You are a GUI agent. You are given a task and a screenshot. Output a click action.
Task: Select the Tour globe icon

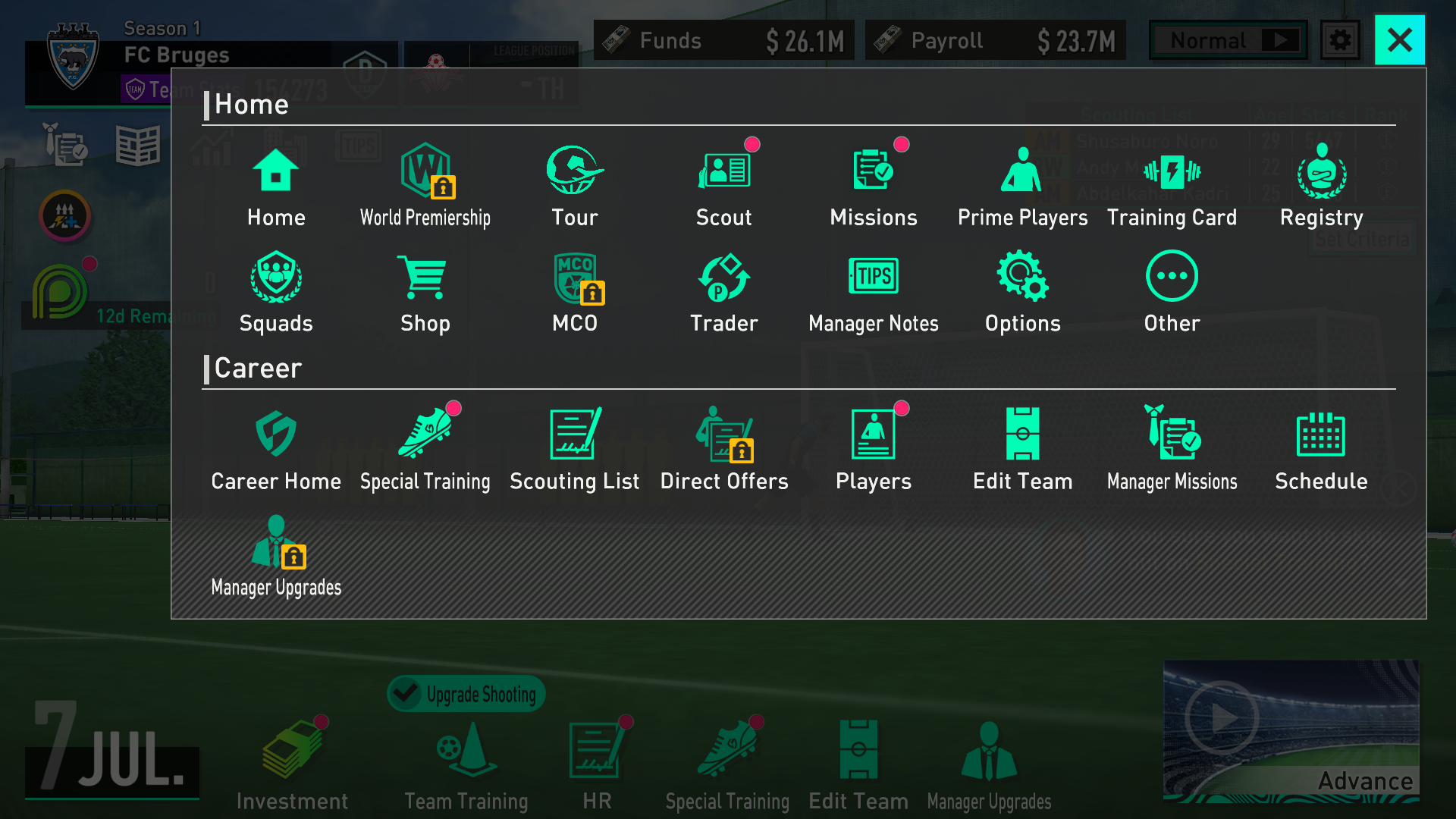click(574, 171)
